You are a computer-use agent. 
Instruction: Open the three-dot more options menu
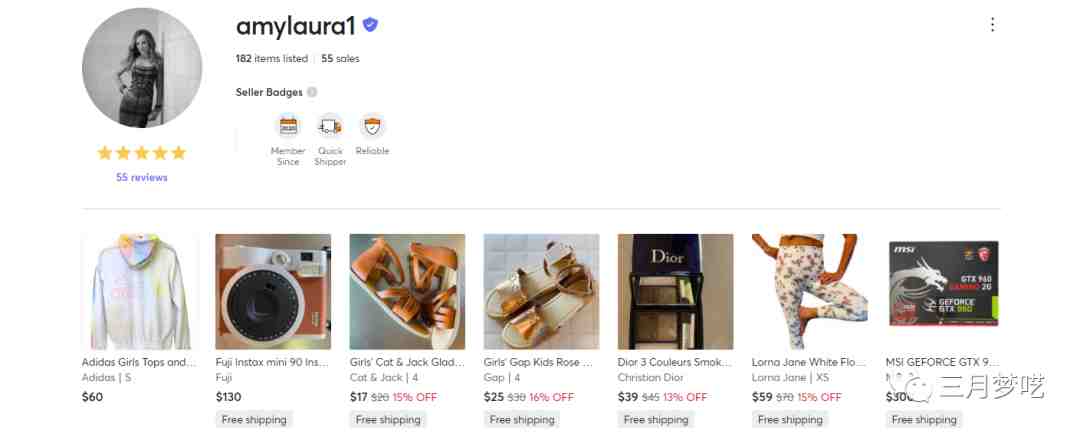[992, 25]
